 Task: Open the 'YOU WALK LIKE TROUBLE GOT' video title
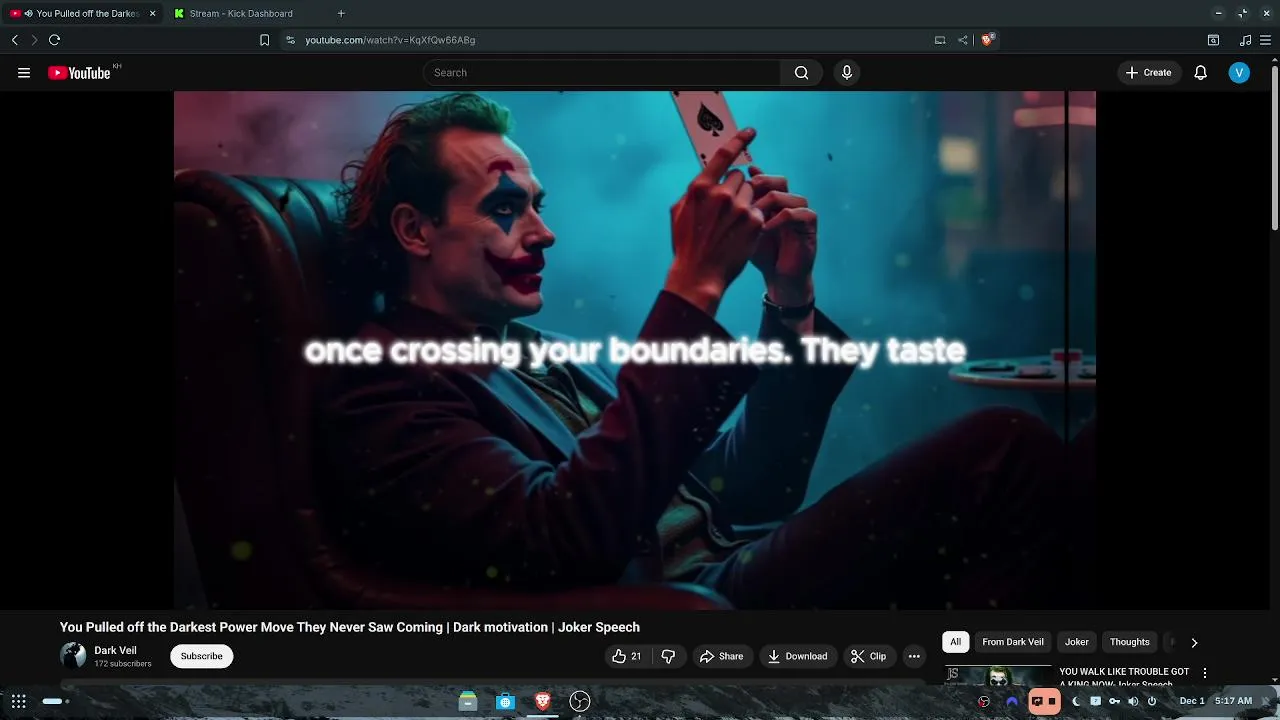click(x=1124, y=672)
